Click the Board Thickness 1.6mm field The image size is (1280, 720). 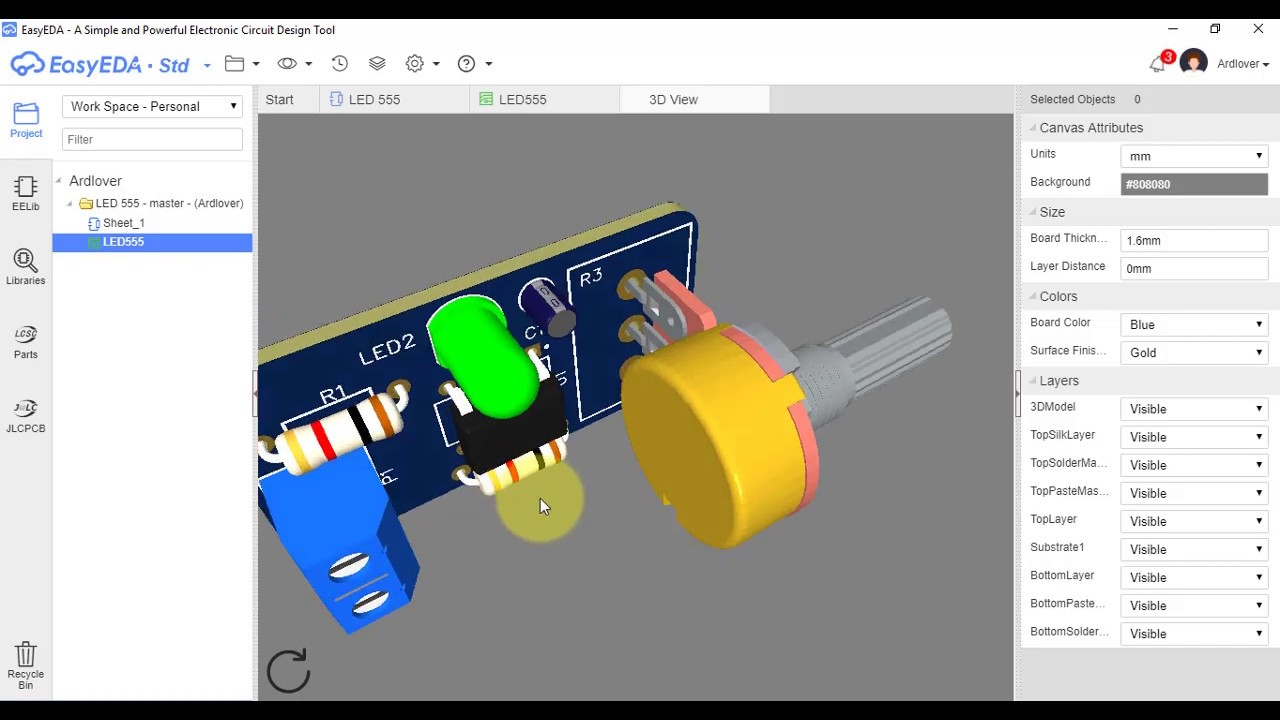click(1194, 240)
